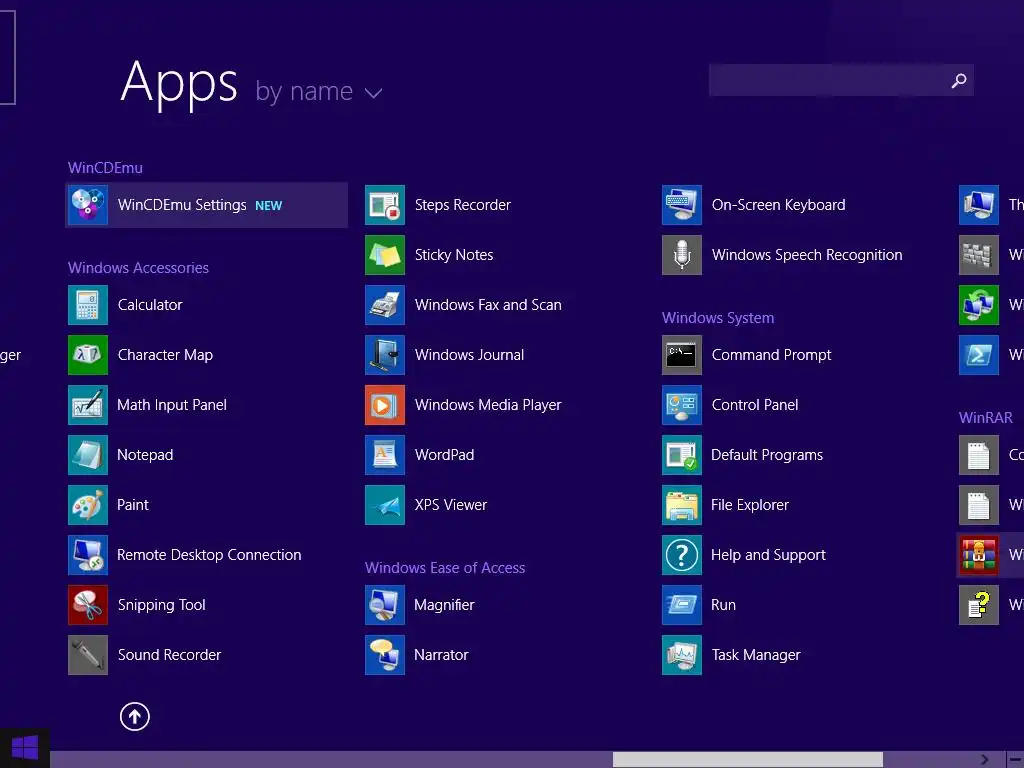Click the 'Character Map' label text

coord(165,355)
